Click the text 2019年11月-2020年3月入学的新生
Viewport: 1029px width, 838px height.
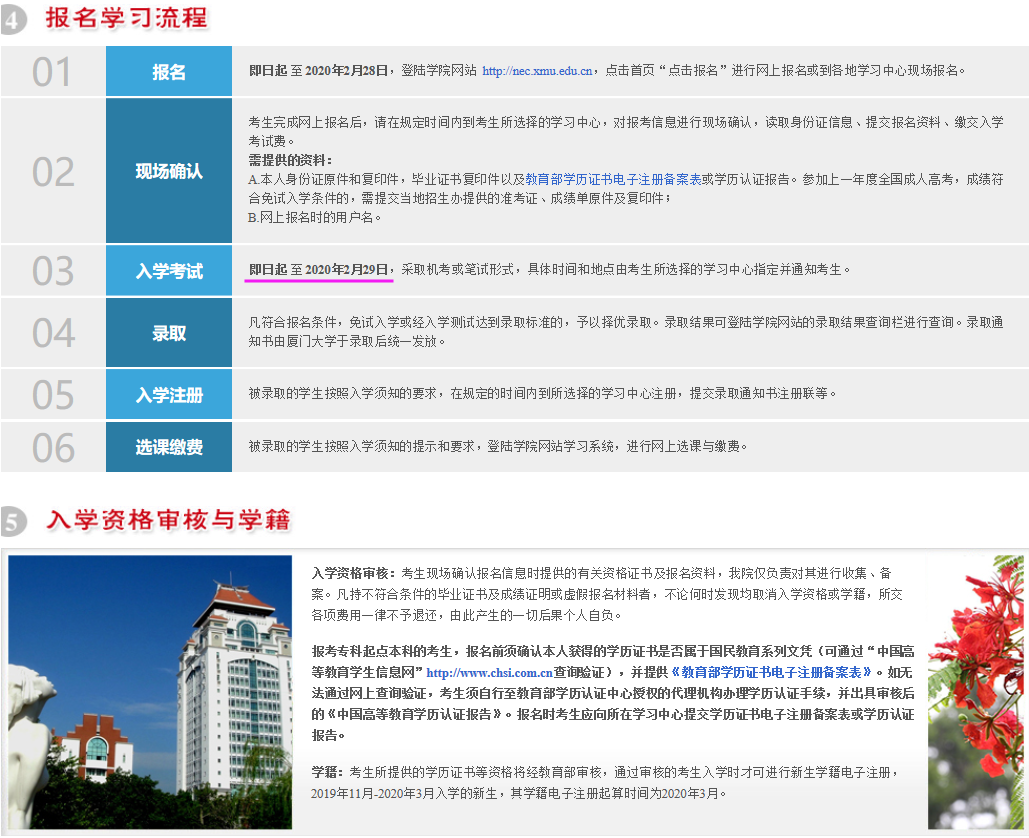point(404,793)
